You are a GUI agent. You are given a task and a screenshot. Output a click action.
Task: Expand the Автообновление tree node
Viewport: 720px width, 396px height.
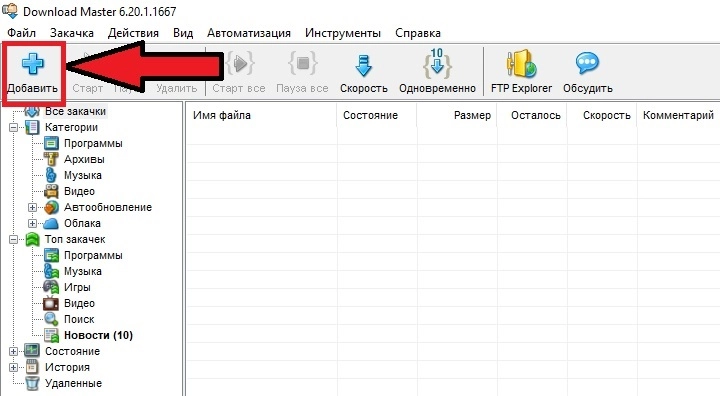[32, 207]
